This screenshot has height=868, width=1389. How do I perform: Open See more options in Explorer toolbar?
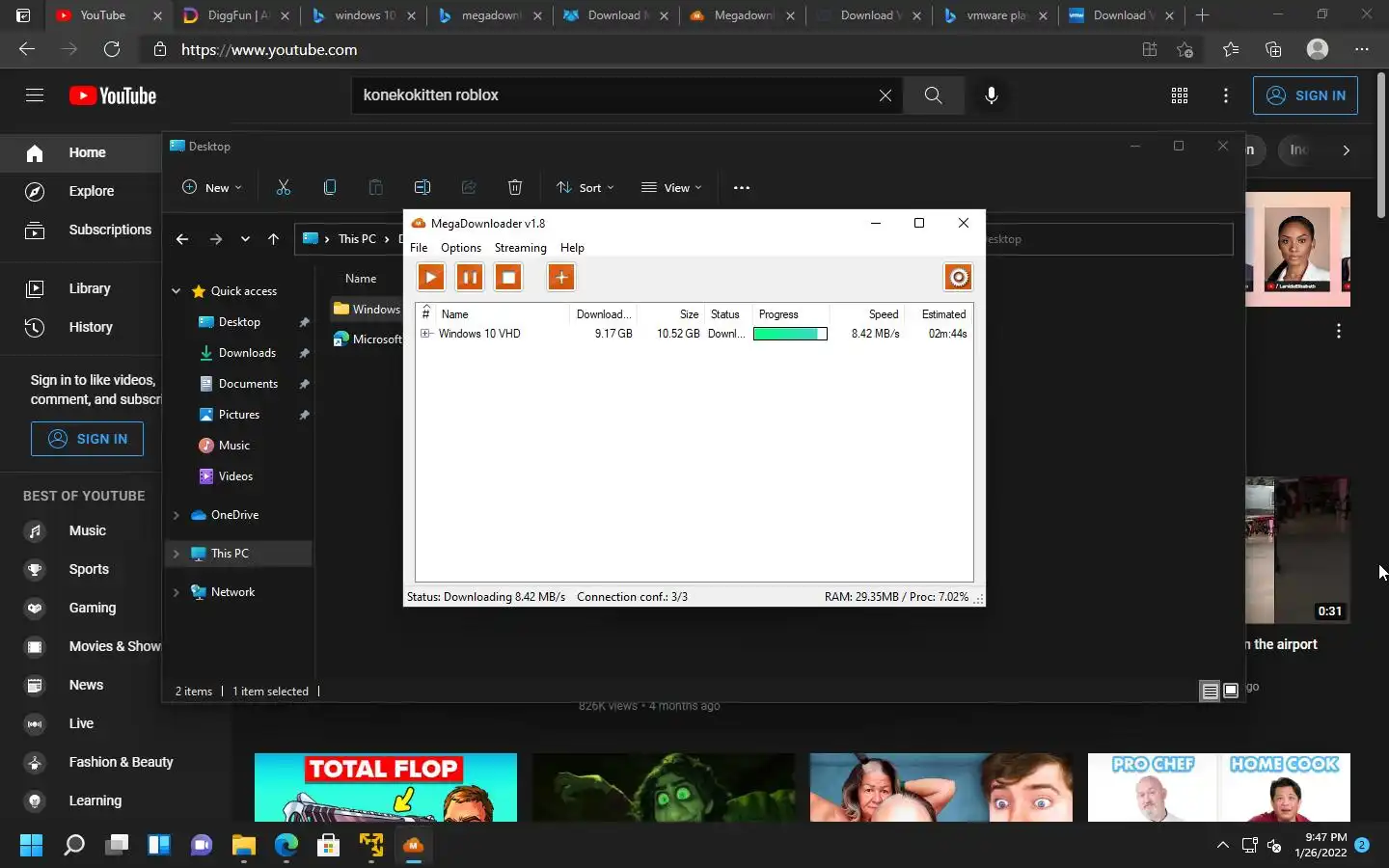pyautogui.click(x=742, y=188)
